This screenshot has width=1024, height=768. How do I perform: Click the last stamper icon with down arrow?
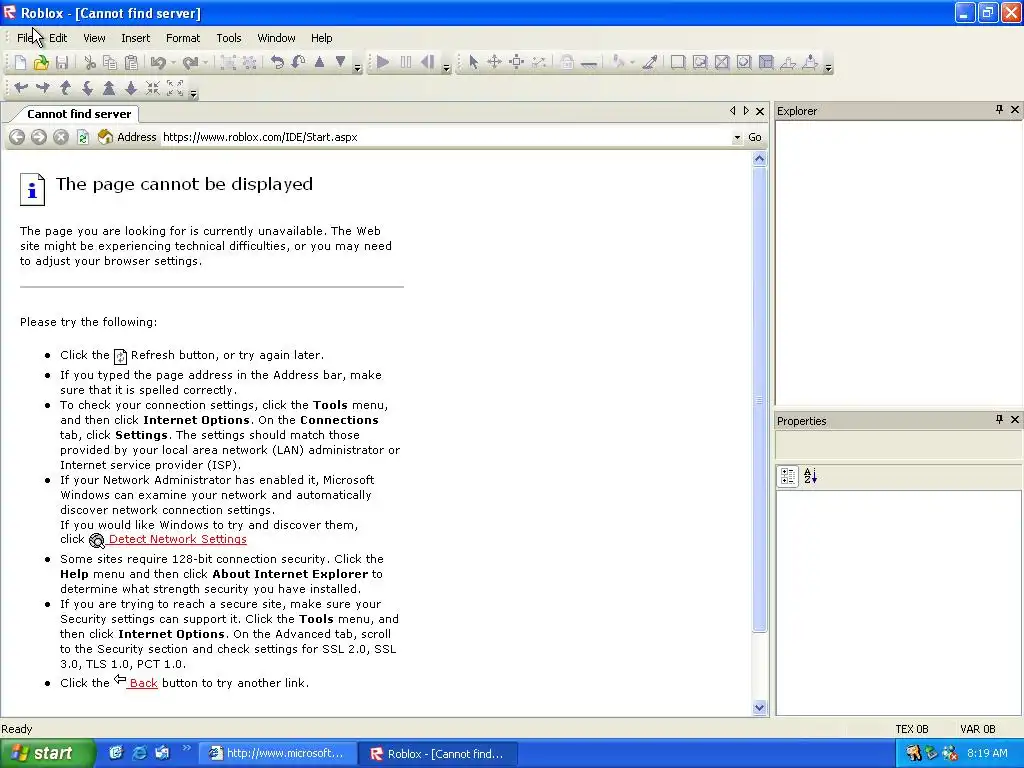[810, 63]
